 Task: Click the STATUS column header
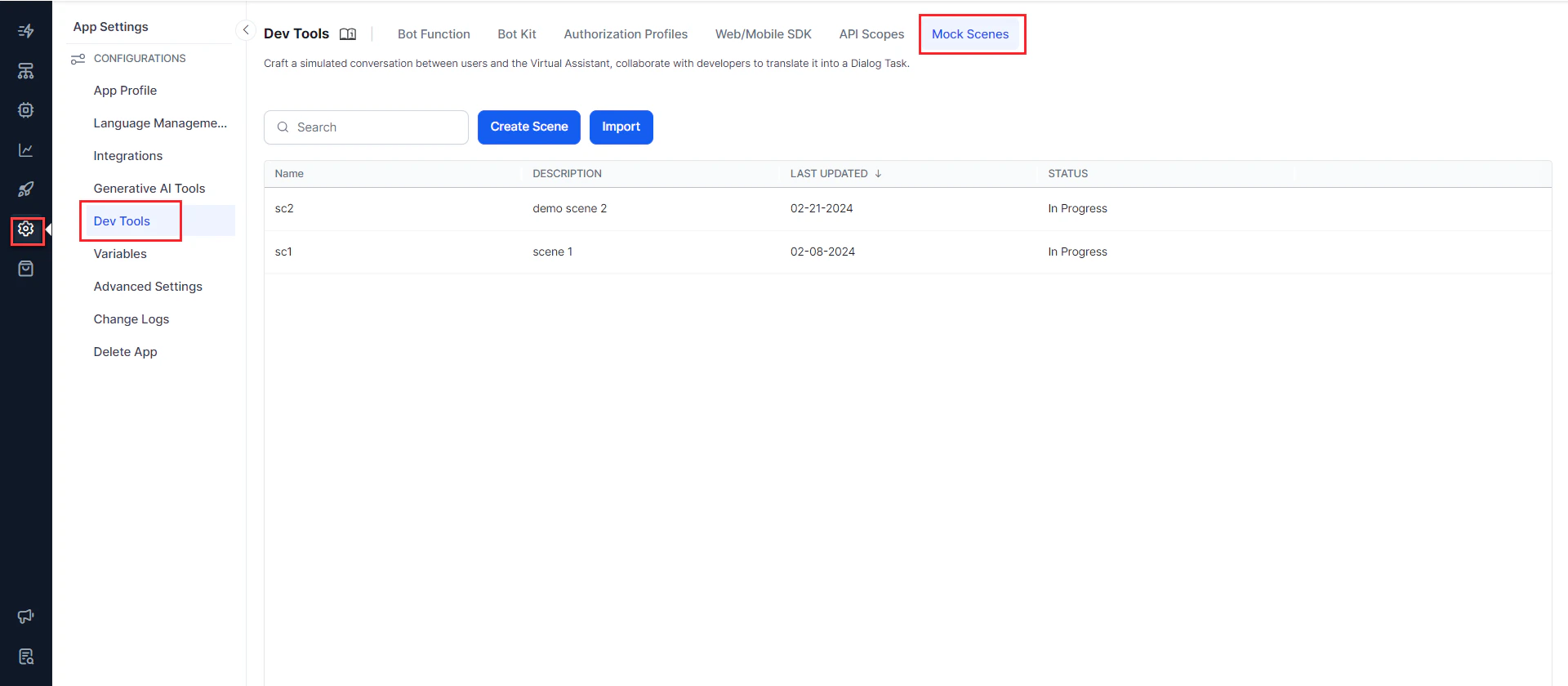point(1067,174)
